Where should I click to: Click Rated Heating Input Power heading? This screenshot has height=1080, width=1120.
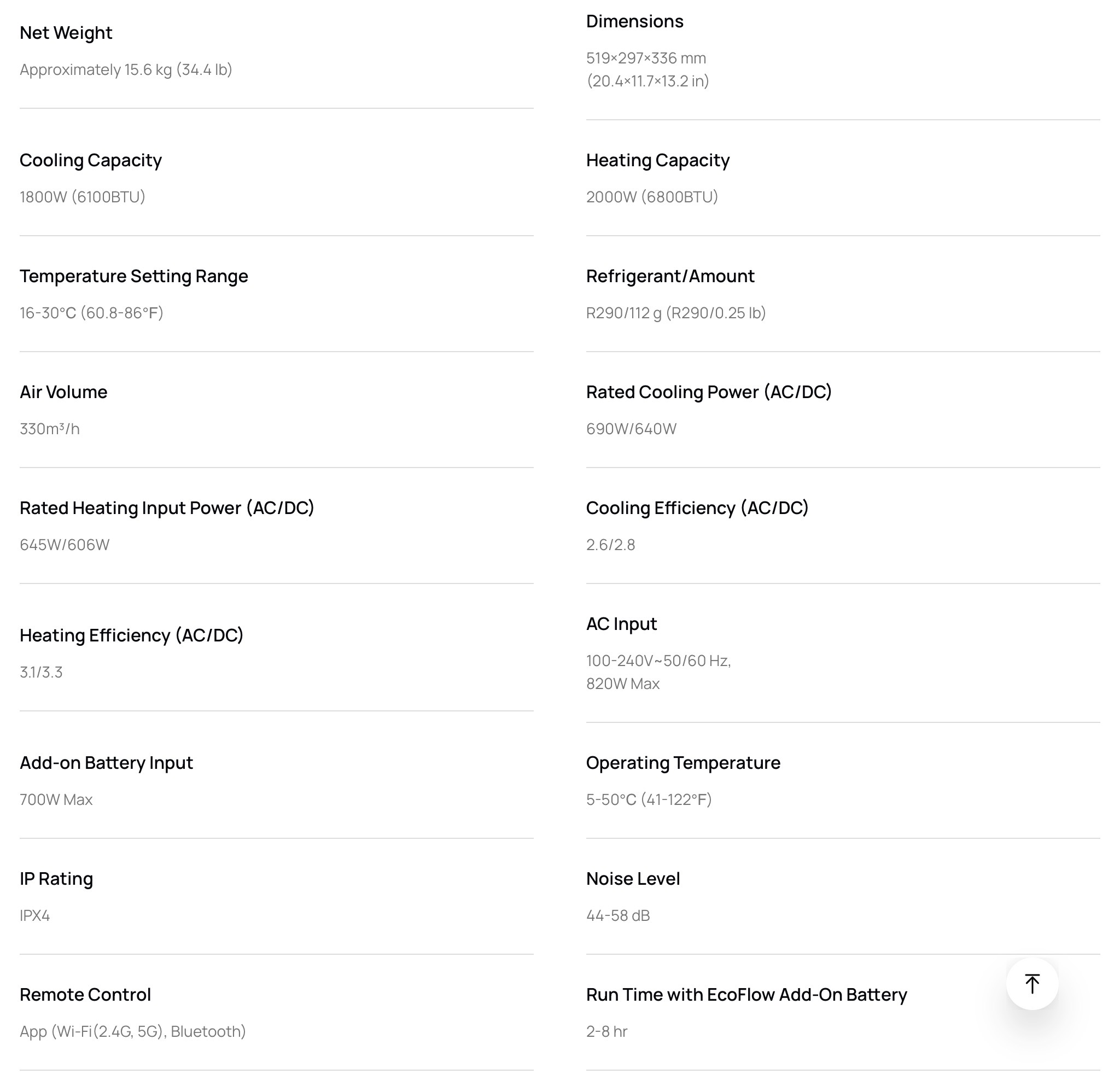coord(167,508)
